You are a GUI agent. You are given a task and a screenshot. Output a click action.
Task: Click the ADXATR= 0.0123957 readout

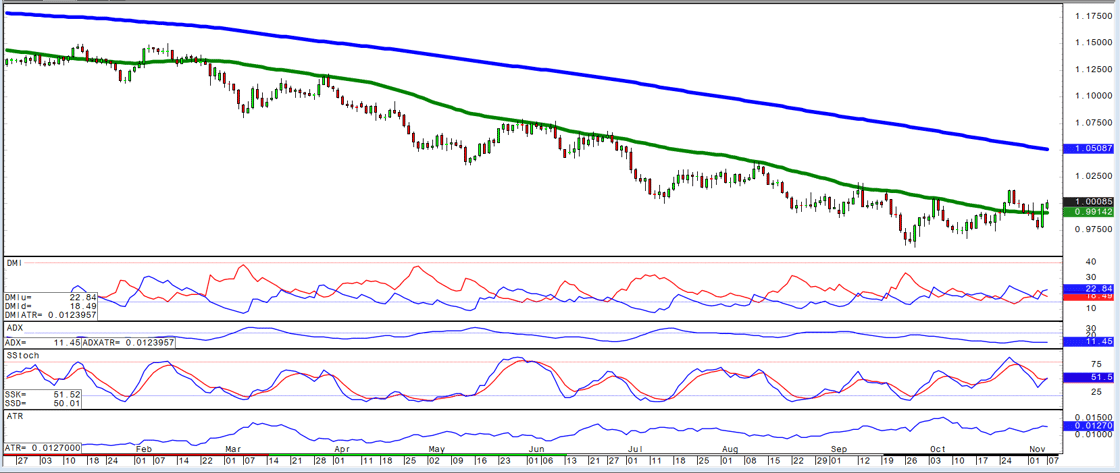[128, 343]
